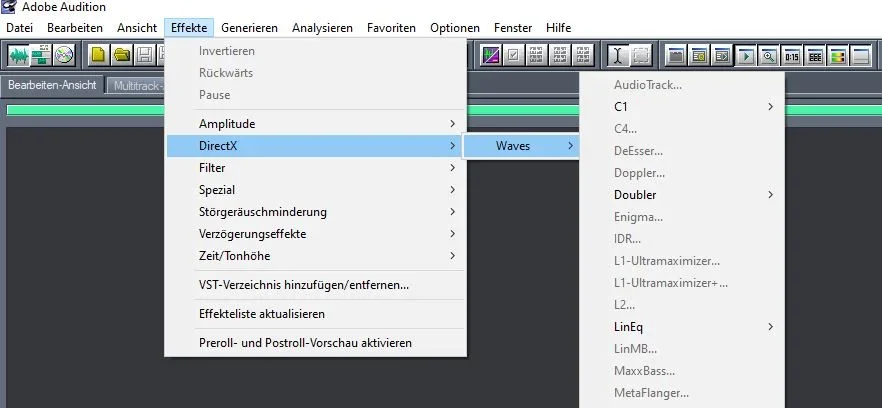Expand the C1 plugin submenu arrow
Screen dimensions: 882x408
click(x=771, y=107)
